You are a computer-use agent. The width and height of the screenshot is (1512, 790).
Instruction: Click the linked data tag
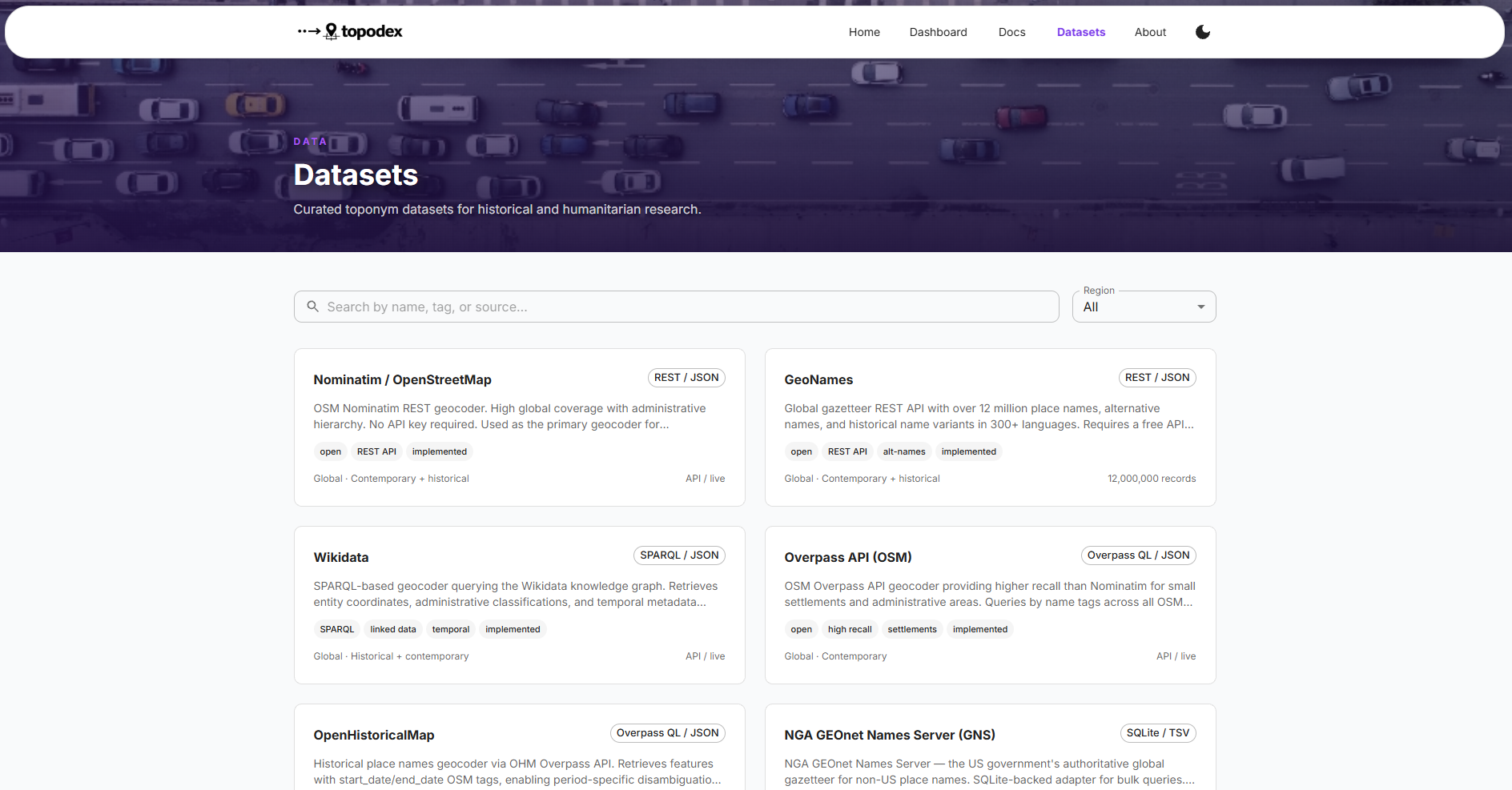pos(393,629)
